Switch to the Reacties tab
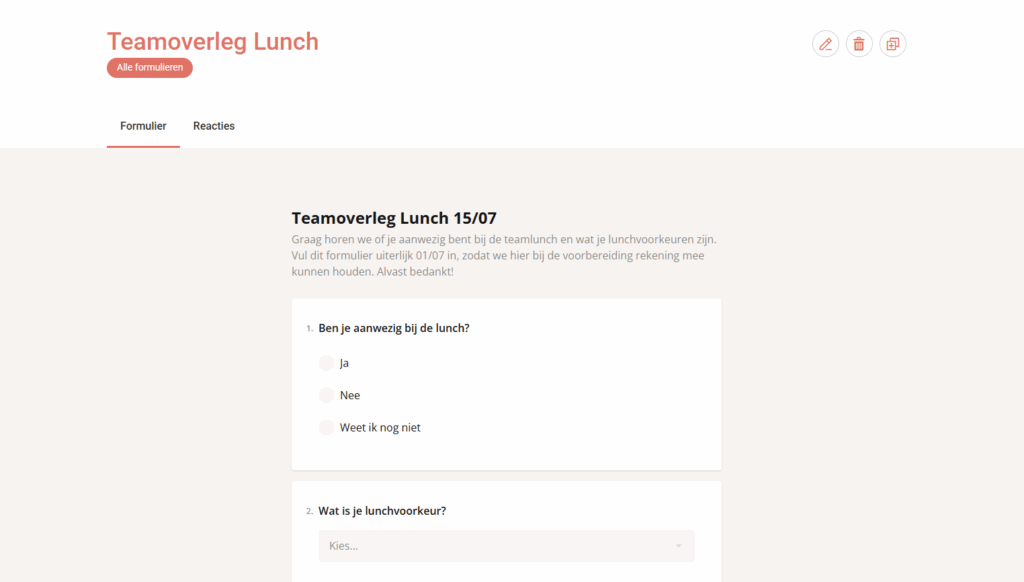1024x582 pixels. pos(214,126)
